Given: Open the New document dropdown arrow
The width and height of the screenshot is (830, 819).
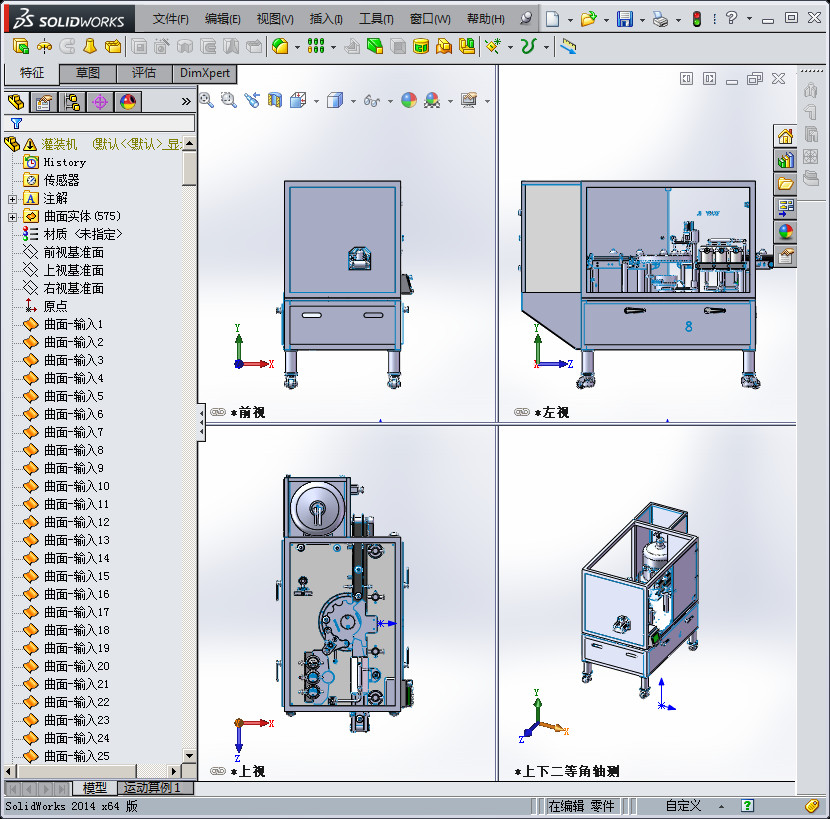Looking at the screenshot, I should [x=570, y=20].
